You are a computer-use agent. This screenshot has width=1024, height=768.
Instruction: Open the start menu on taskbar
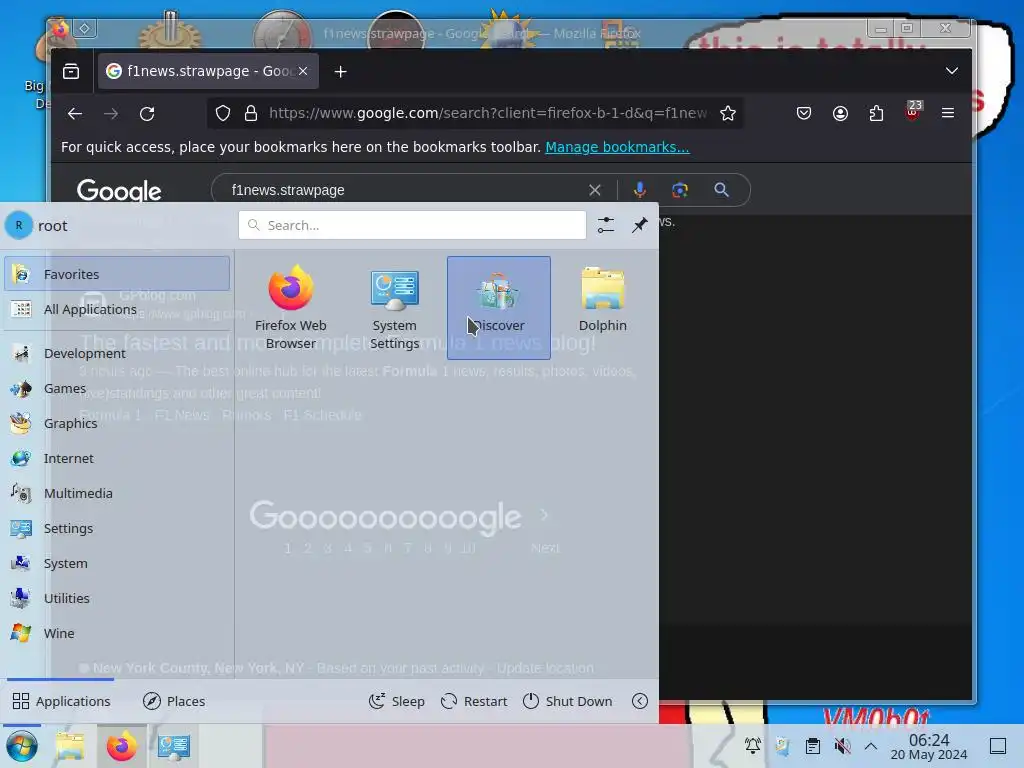point(22,746)
